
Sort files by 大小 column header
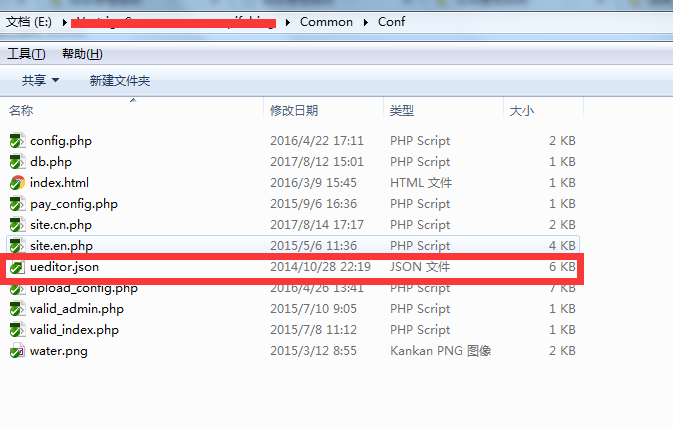522,110
